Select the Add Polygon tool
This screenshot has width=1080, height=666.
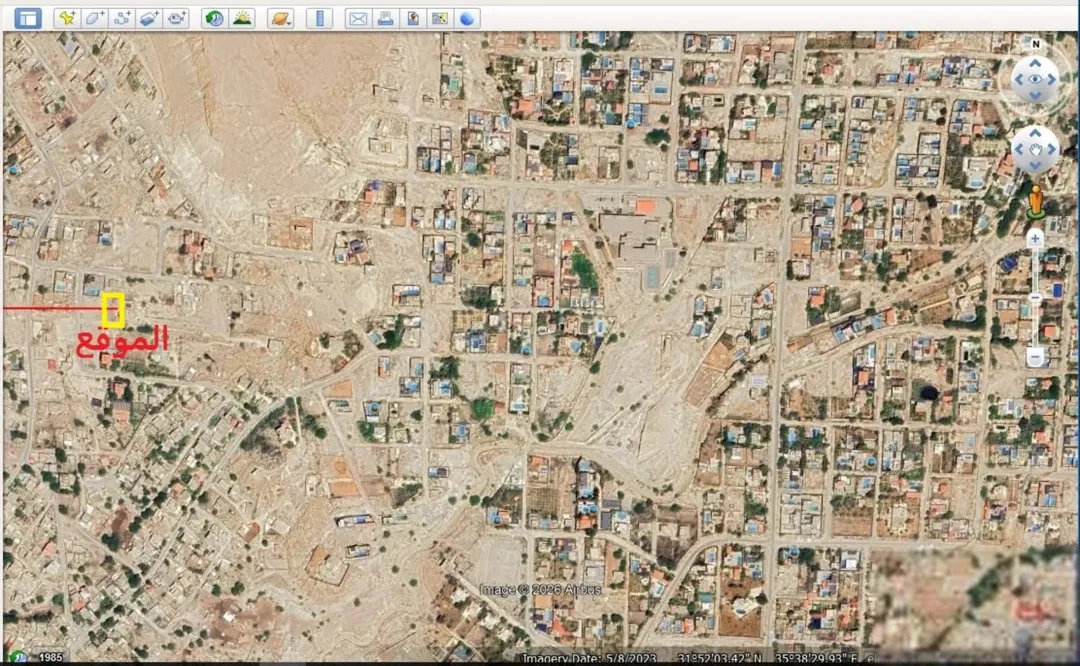(x=94, y=19)
